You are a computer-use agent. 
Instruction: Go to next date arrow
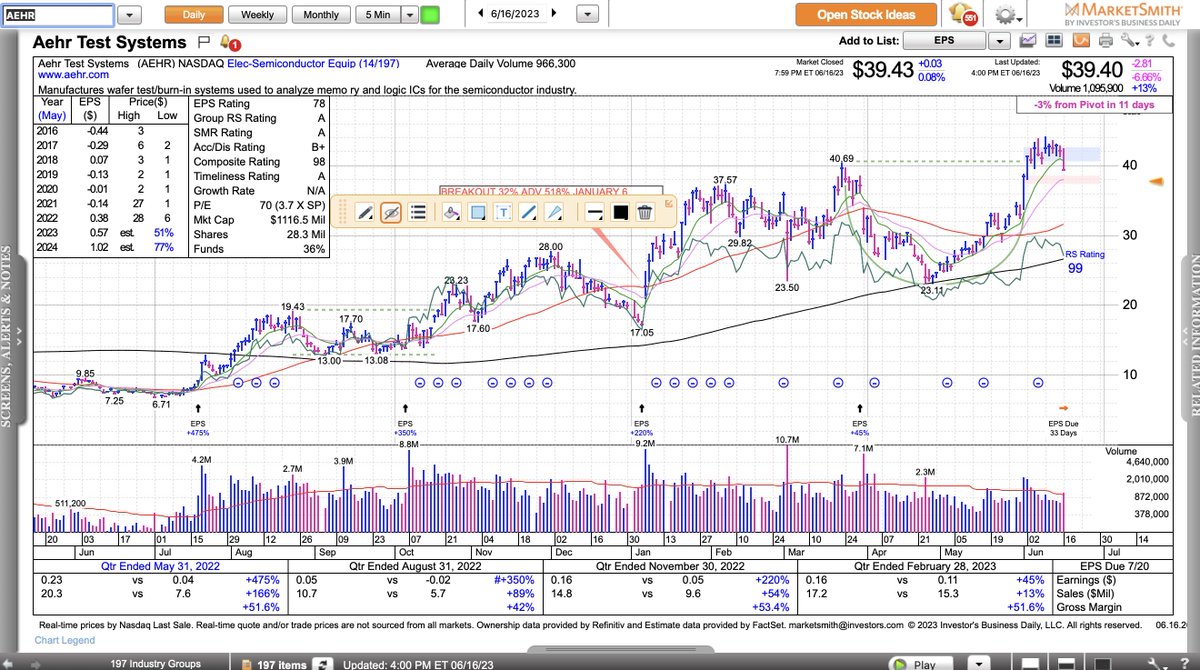tap(555, 13)
